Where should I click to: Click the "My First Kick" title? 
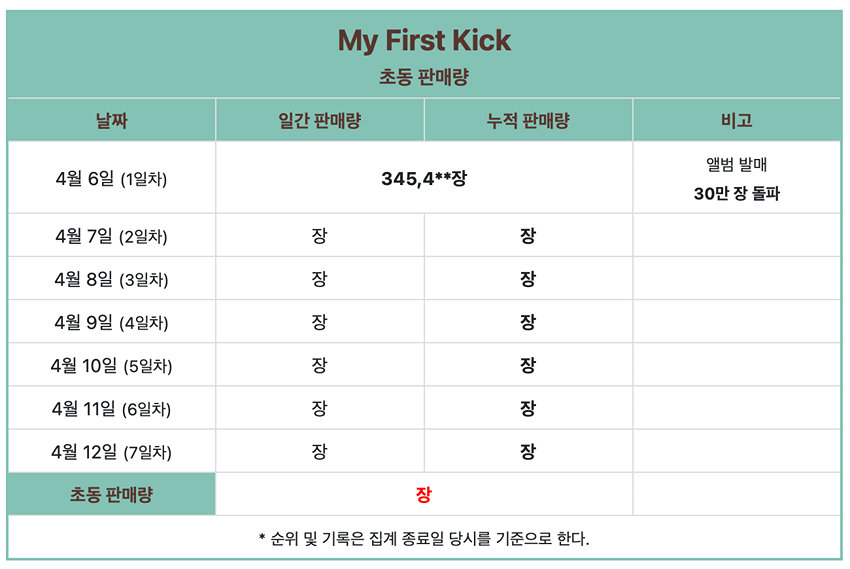[424, 40]
